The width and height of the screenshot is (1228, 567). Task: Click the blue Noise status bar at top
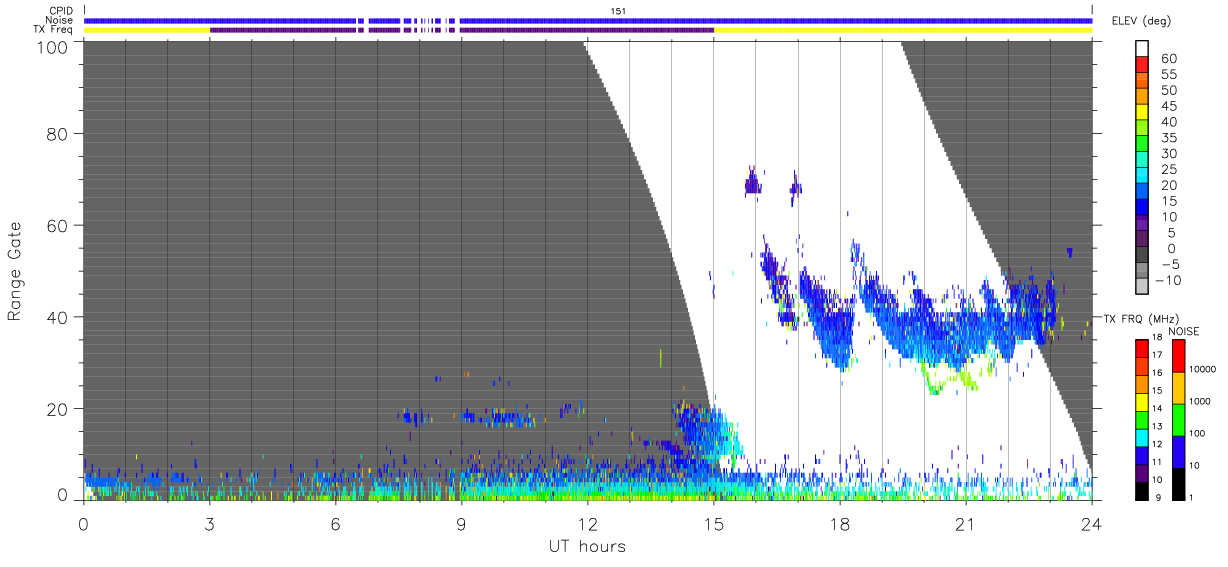(587, 20)
